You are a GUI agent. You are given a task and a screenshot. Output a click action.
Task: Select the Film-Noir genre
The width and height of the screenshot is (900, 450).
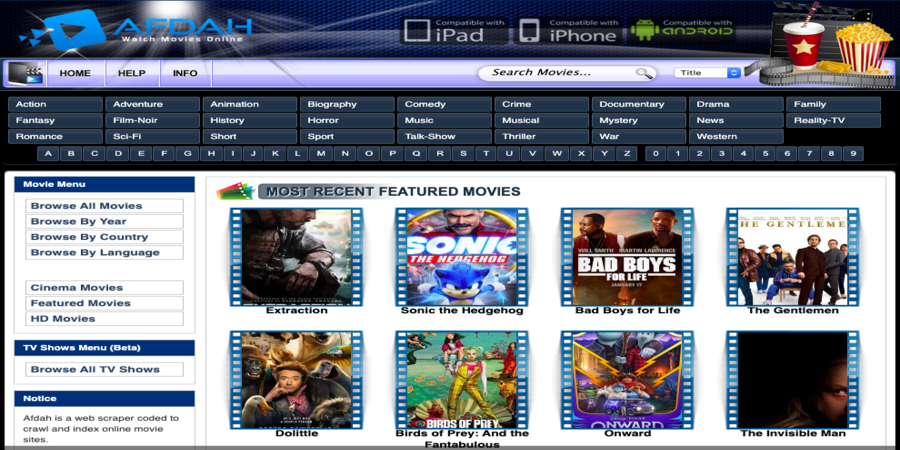(x=153, y=121)
